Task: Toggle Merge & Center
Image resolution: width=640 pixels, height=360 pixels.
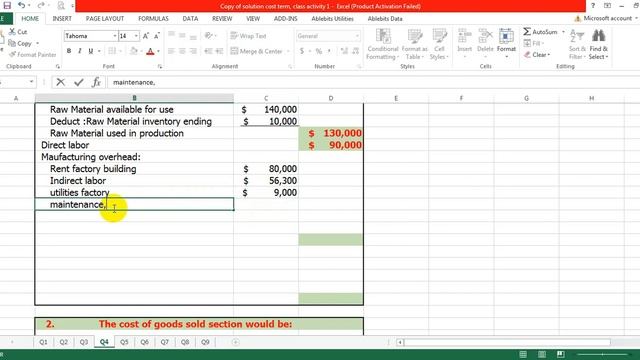Action: tap(257, 51)
